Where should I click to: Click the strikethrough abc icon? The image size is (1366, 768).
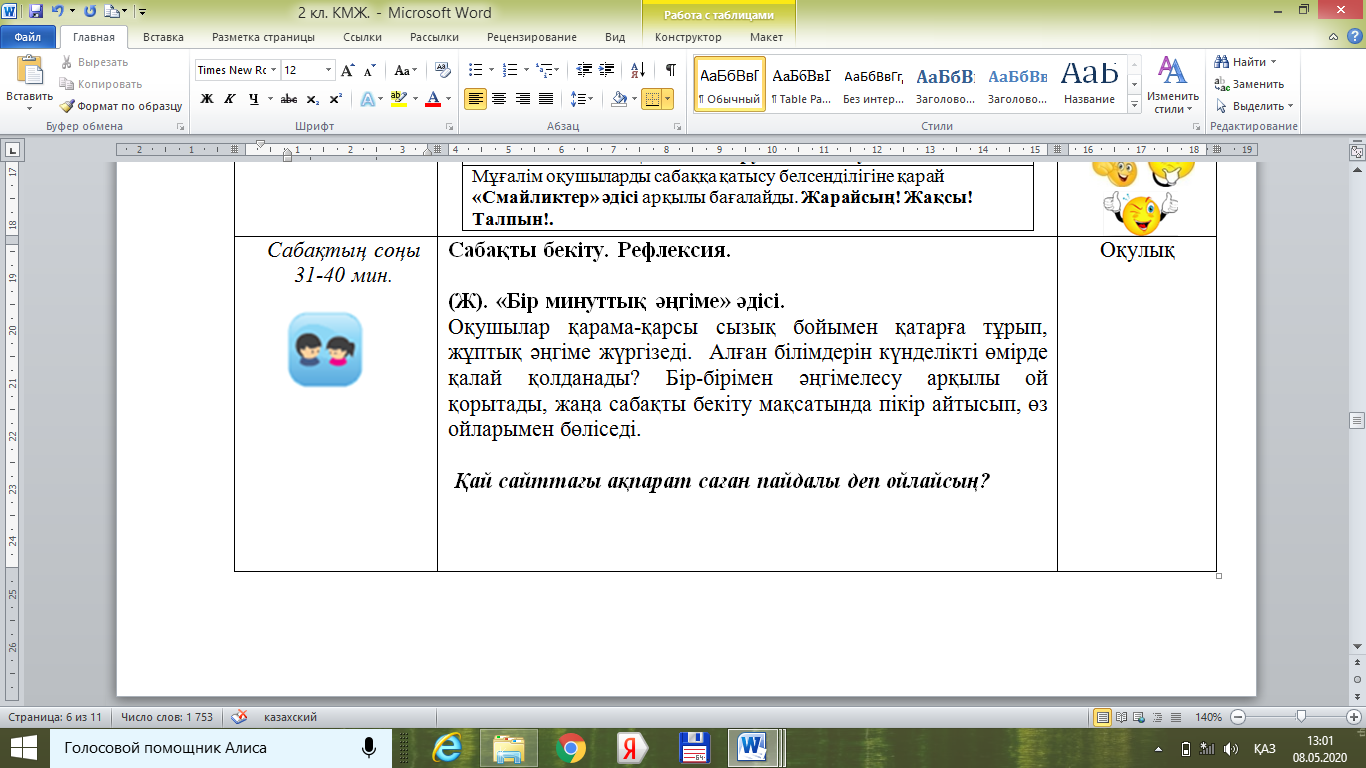(x=289, y=99)
